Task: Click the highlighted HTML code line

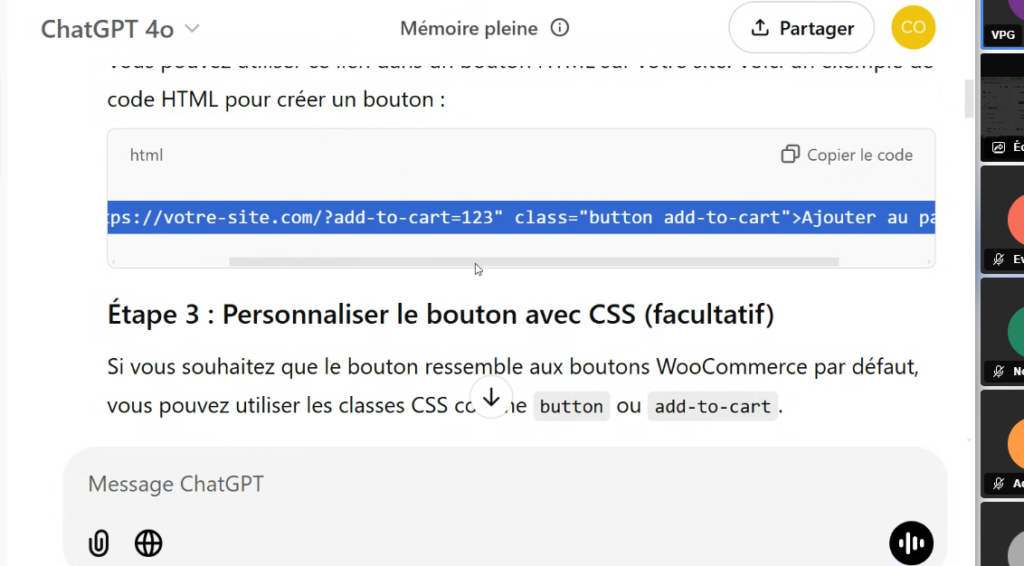Action: [520, 217]
